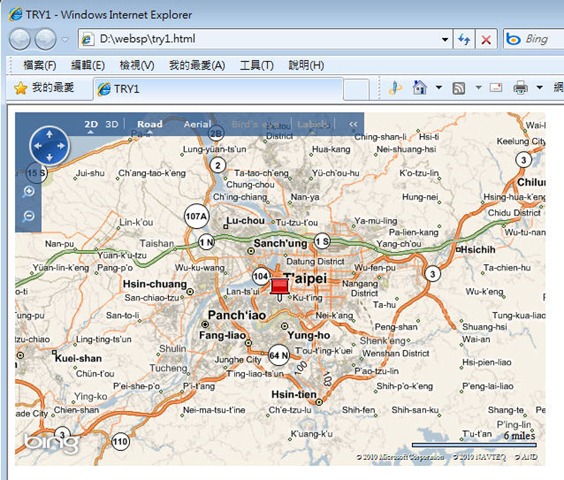Expand the Home icon dropdown arrow
564x480 pixels.
pyautogui.click(x=439, y=87)
